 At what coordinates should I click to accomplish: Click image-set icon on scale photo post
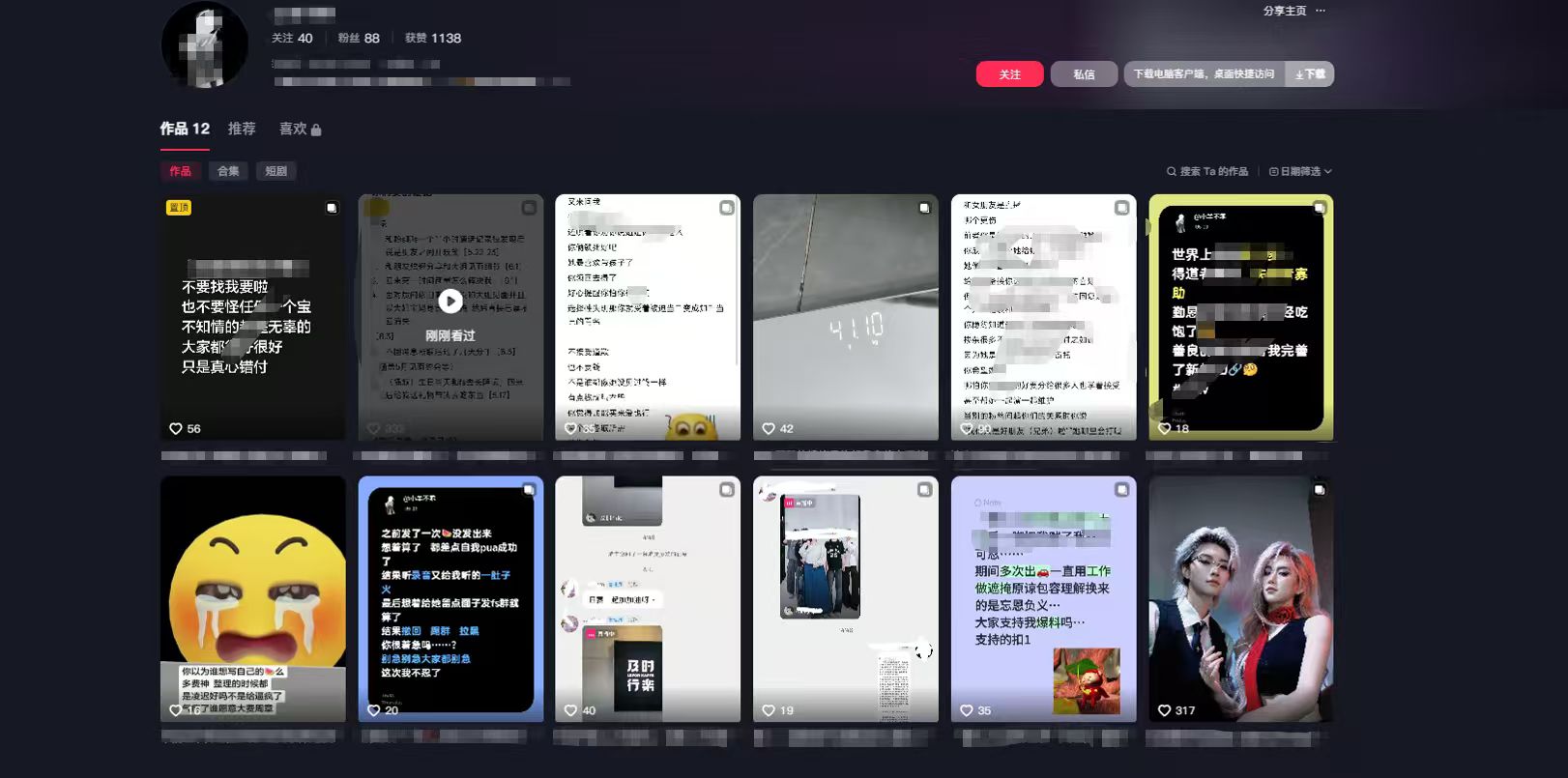pos(924,208)
